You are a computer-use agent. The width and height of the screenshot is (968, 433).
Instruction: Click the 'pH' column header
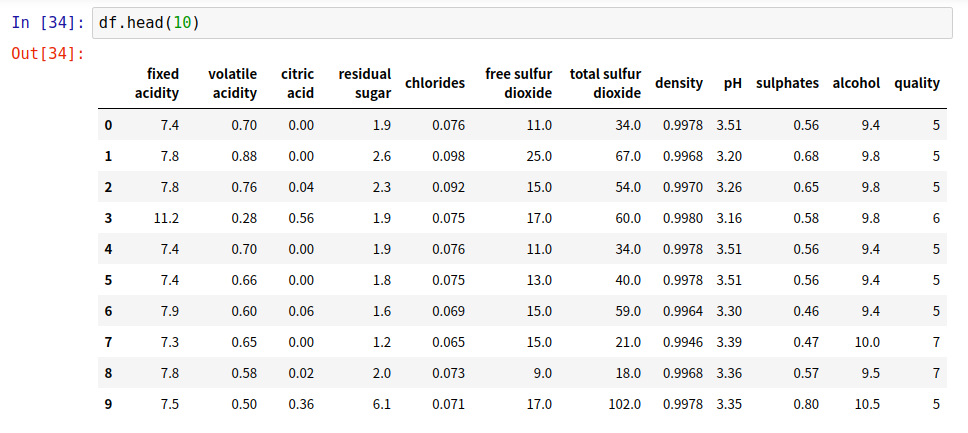point(732,83)
